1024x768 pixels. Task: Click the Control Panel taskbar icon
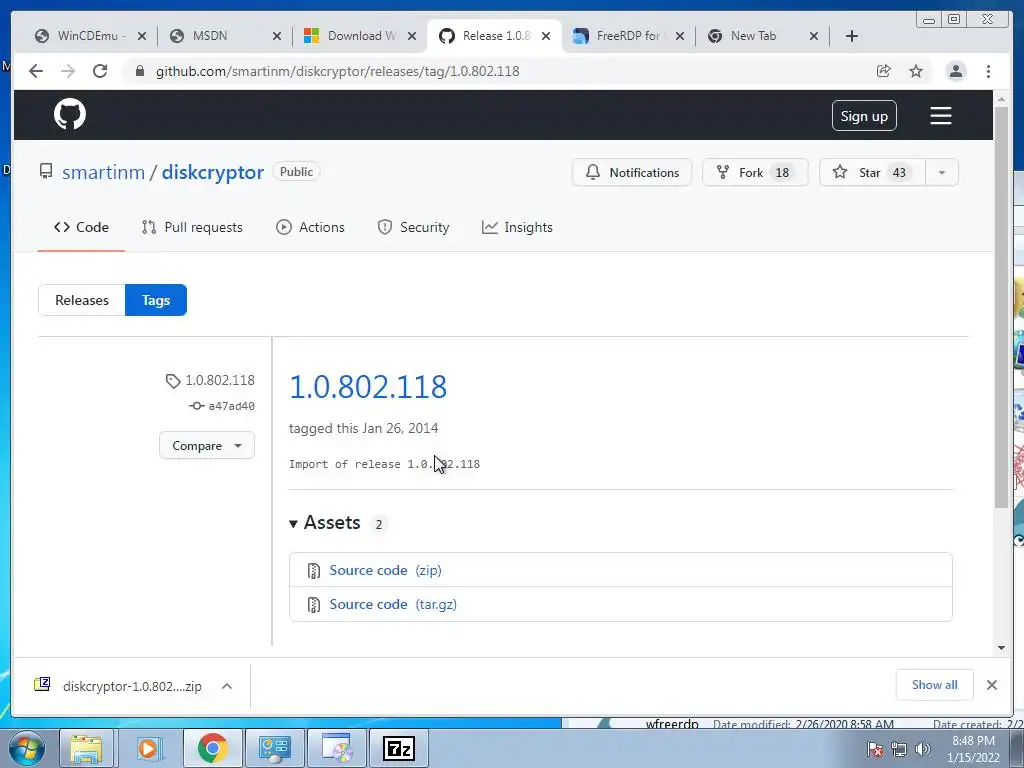(x=274, y=748)
